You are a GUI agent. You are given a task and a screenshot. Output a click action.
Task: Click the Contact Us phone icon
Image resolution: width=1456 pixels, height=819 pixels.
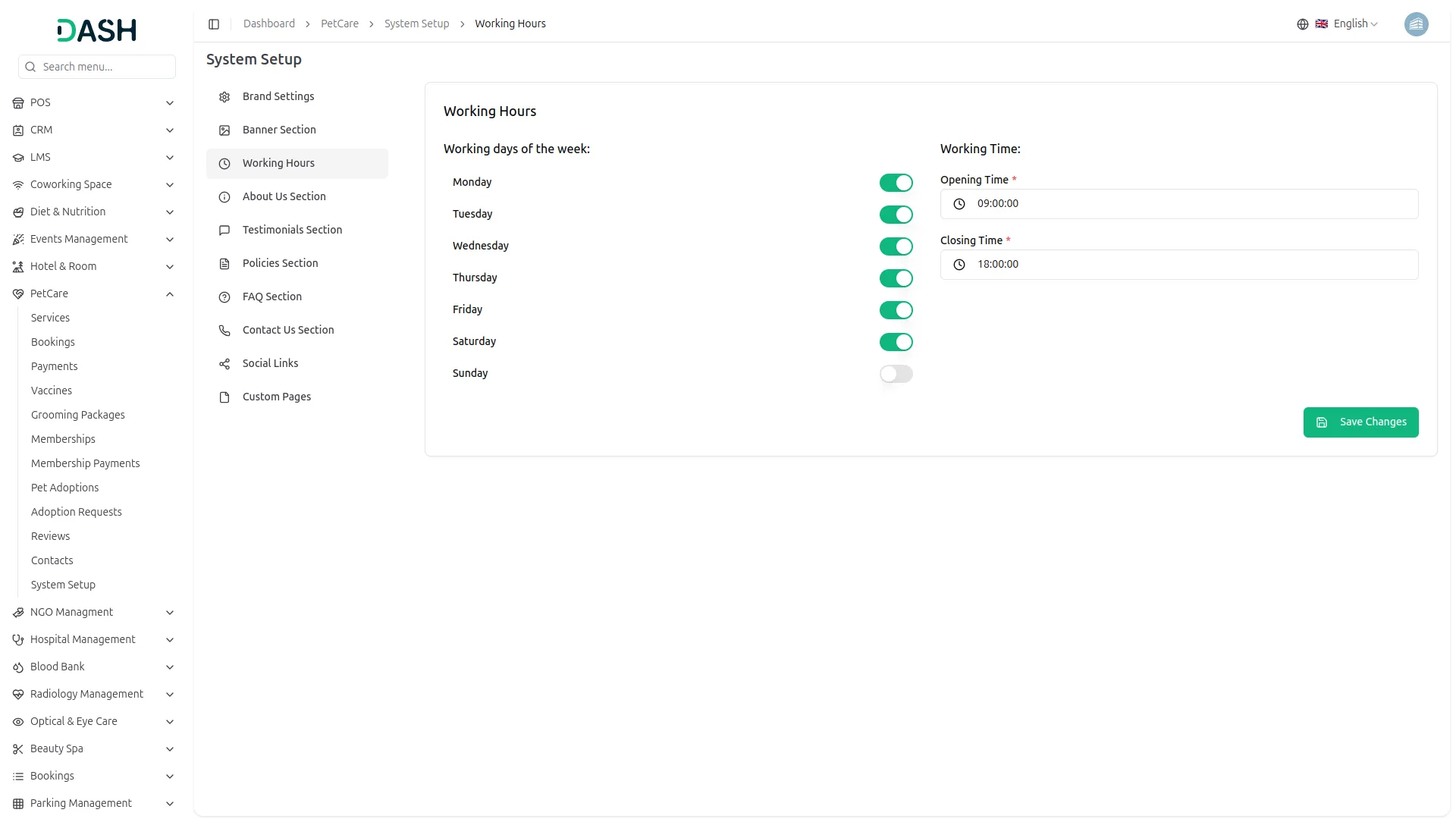point(224,331)
